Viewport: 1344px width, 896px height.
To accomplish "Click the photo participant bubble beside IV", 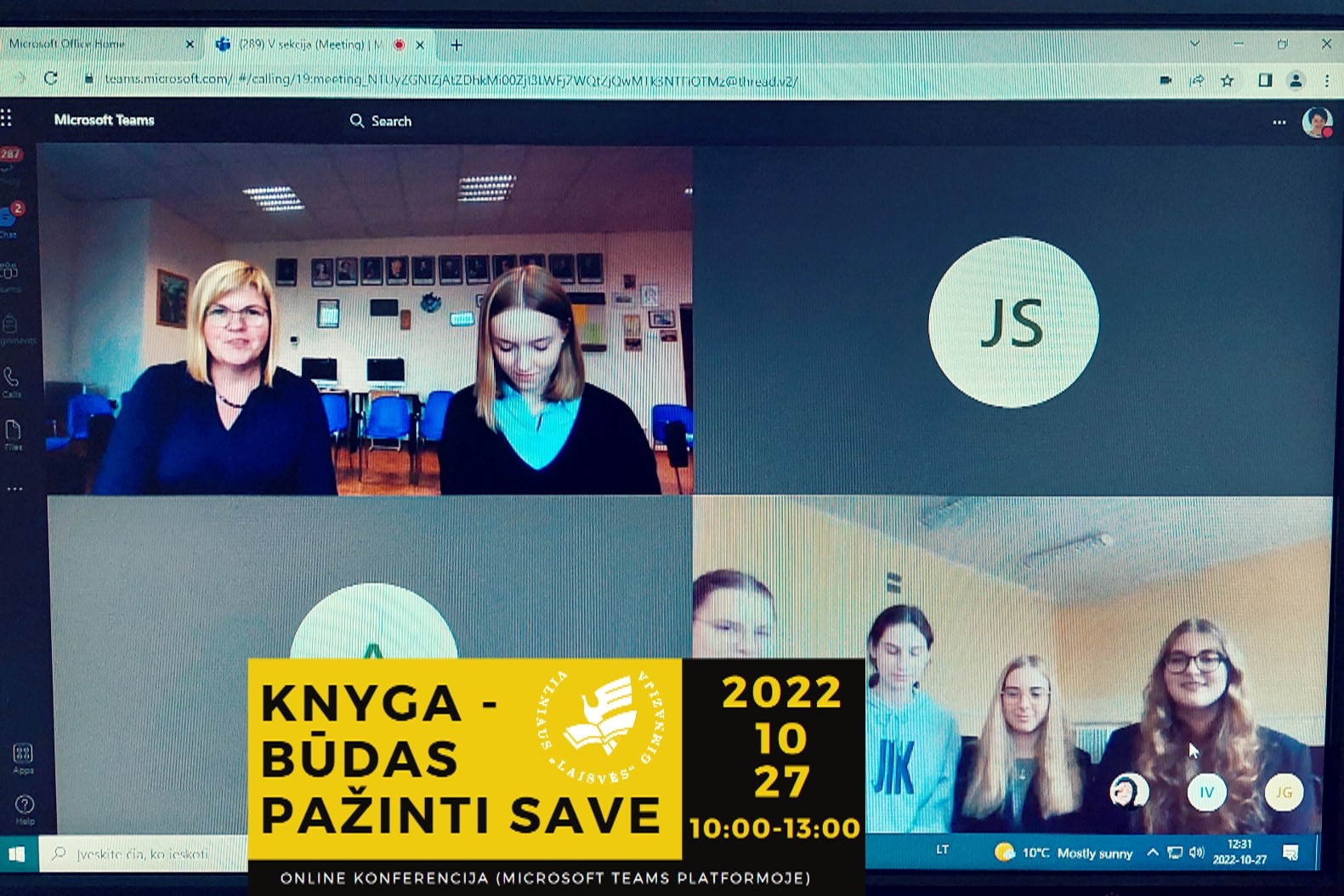I will 1129,791.
